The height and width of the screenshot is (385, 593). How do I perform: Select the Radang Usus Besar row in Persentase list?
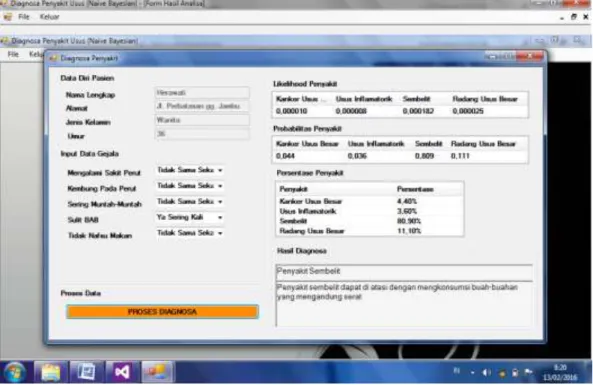369,231
